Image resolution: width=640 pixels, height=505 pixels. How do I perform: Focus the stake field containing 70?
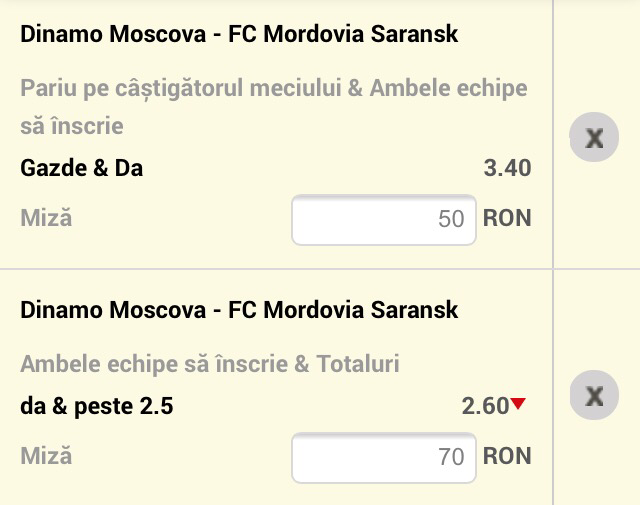(x=384, y=457)
